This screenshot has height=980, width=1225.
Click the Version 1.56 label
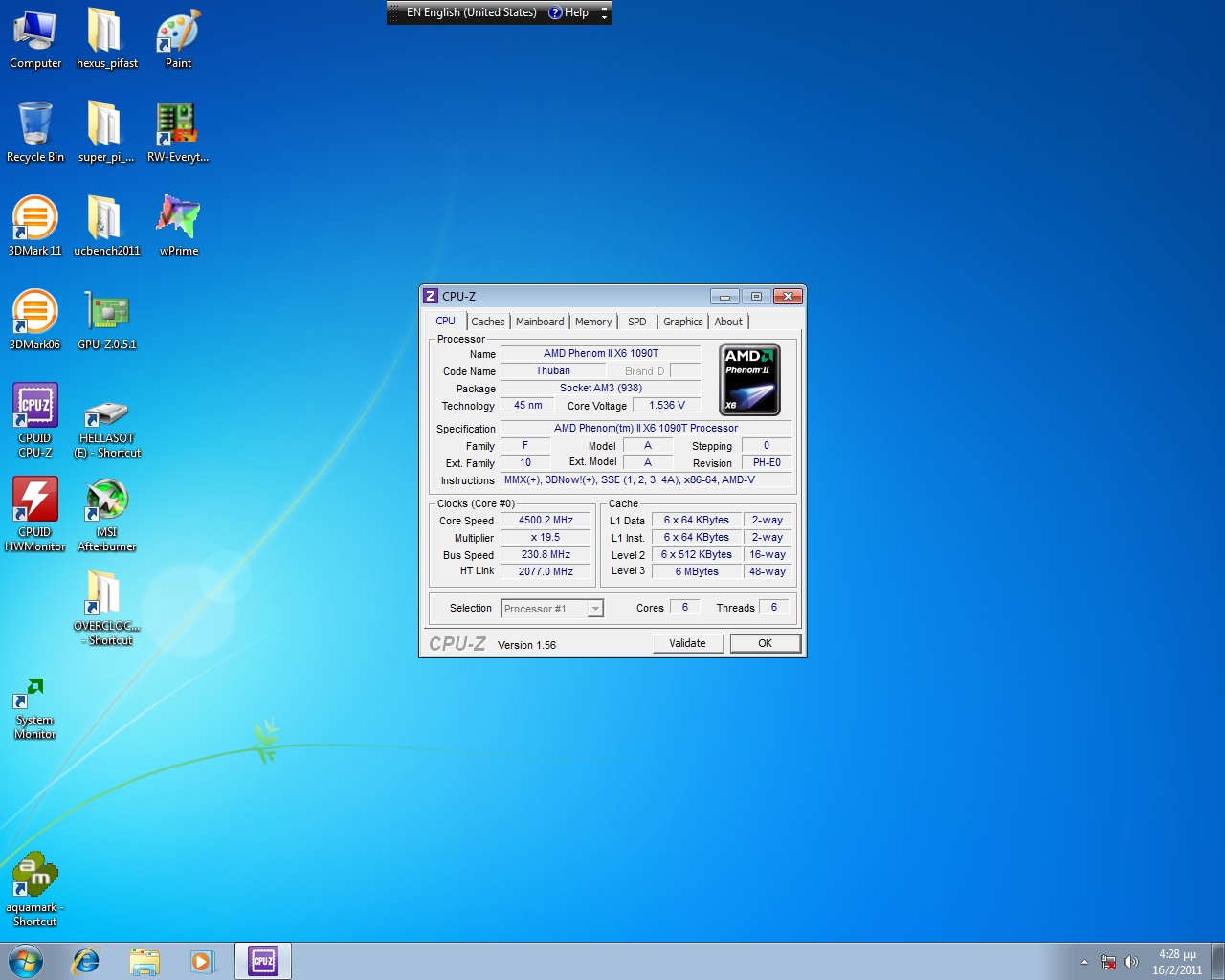pyautogui.click(x=526, y=645)
